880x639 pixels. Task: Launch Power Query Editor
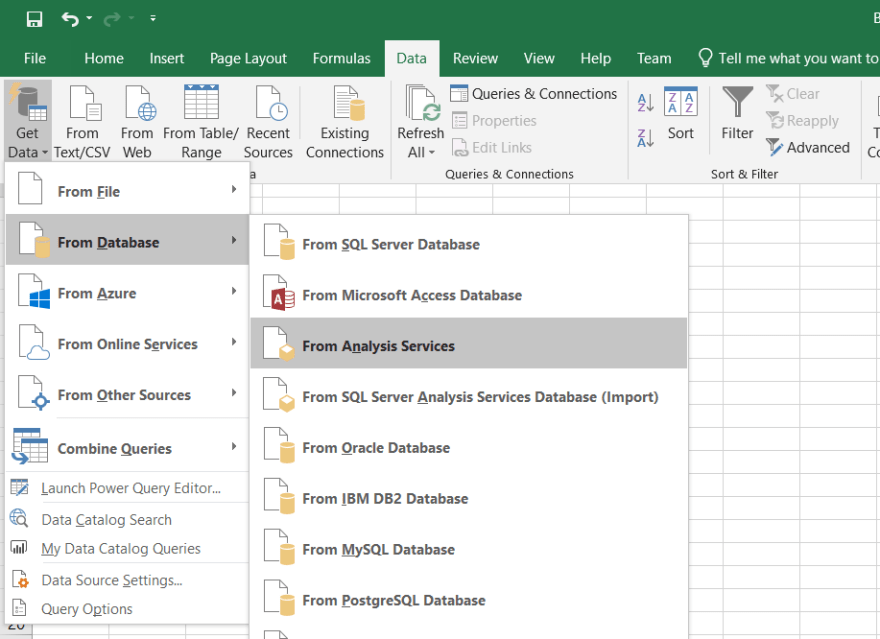pos(127,488)
